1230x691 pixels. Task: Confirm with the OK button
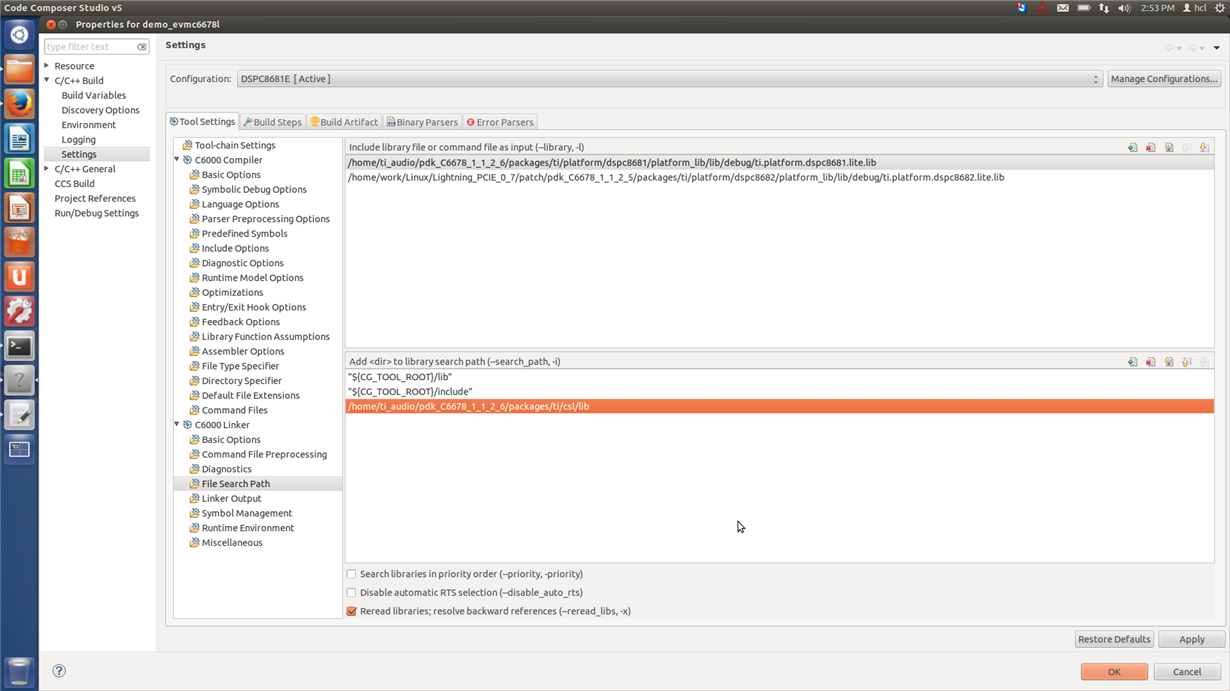click(1114, 672)
